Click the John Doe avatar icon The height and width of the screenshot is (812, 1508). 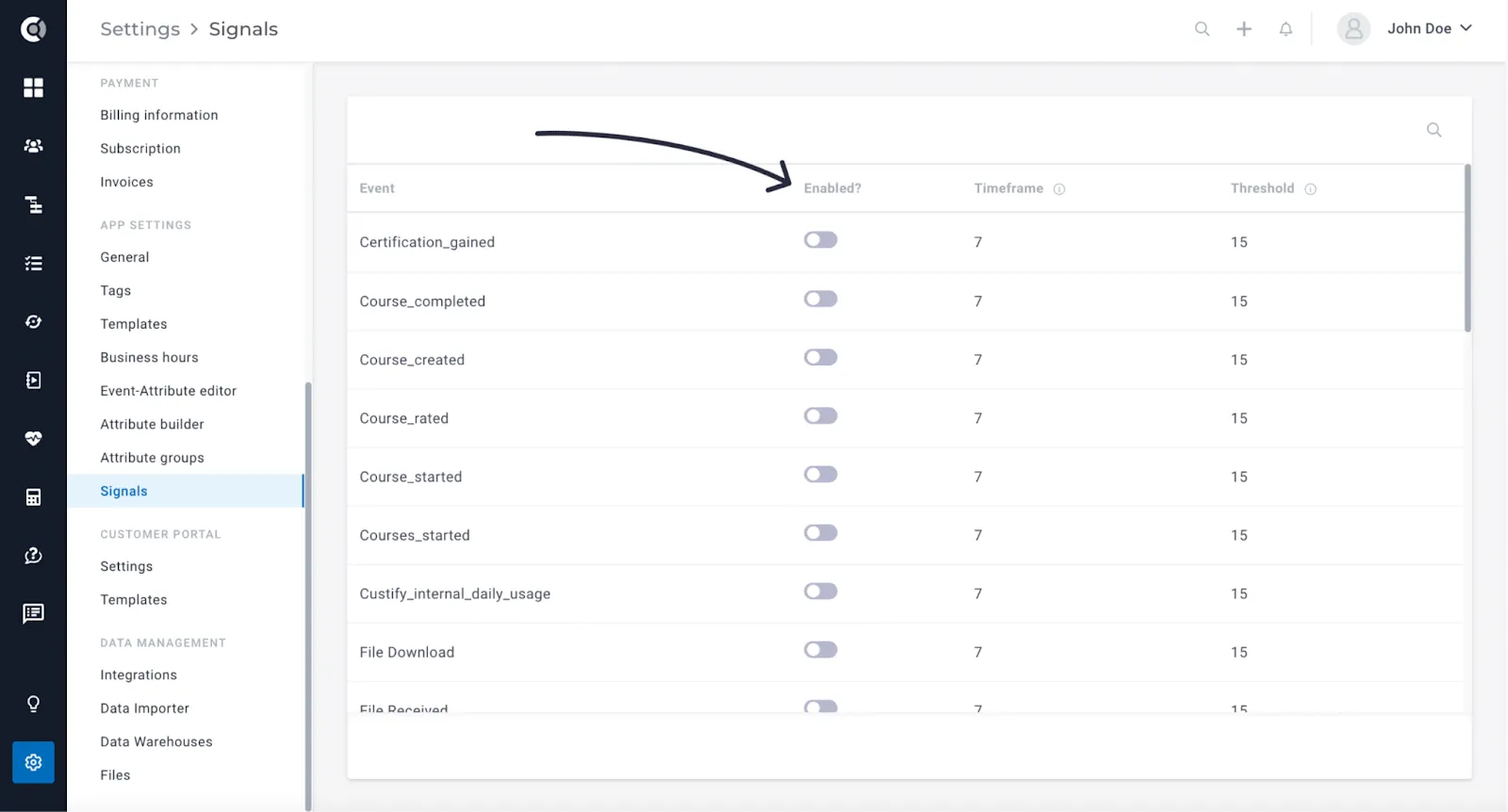pos(1353,29)
